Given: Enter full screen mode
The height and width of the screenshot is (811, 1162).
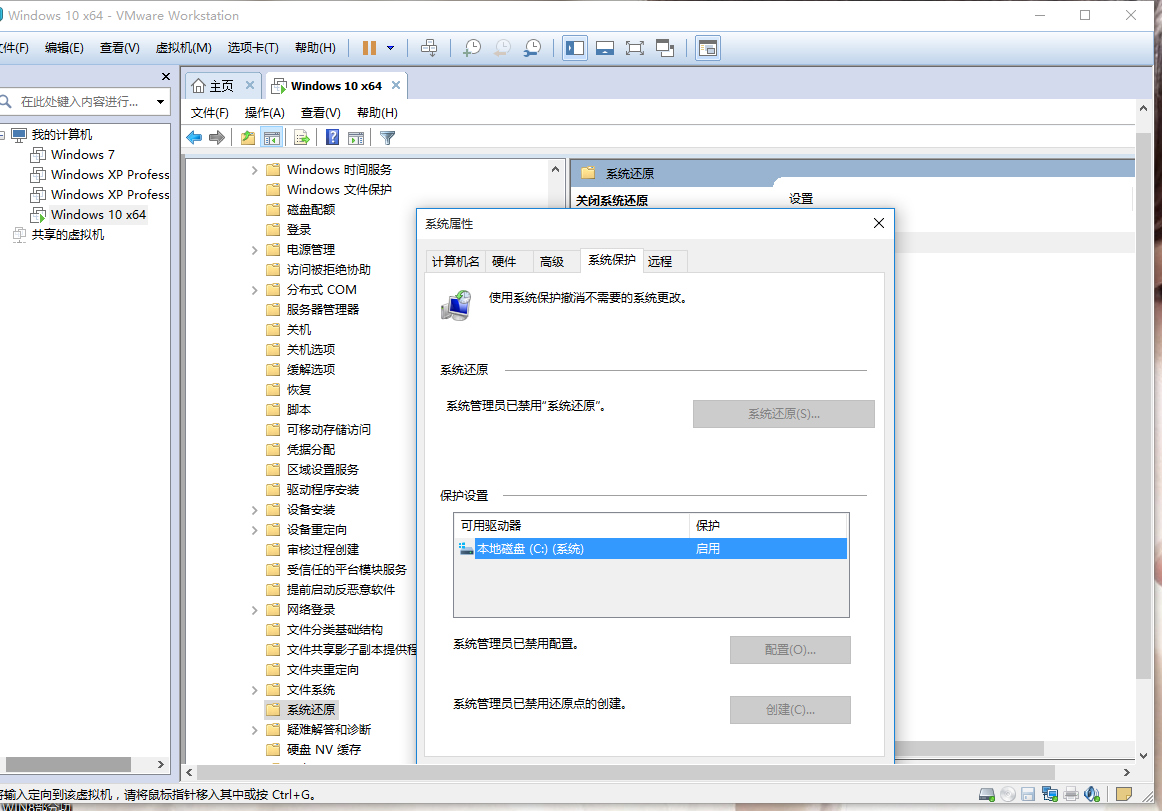Looking at the screenshot, I should [634, 48].
